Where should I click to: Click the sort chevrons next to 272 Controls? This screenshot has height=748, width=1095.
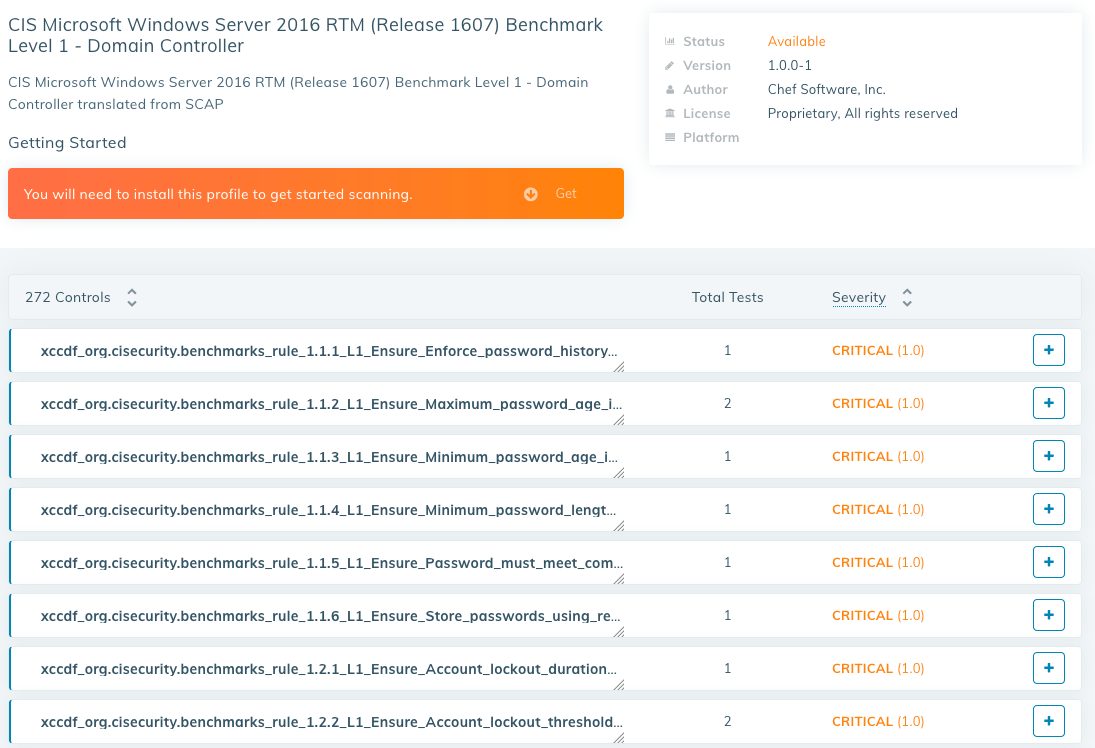click(x=131, y=297)
